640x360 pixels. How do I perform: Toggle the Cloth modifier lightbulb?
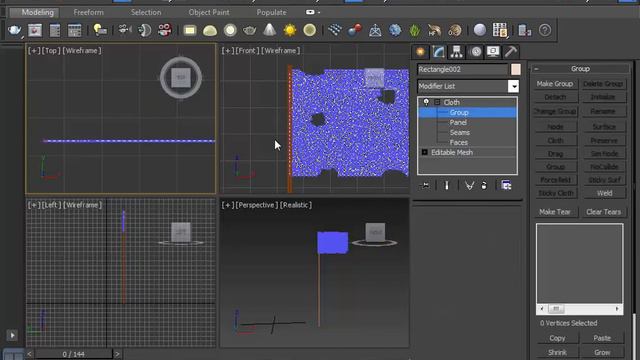(x=426, y=102)
